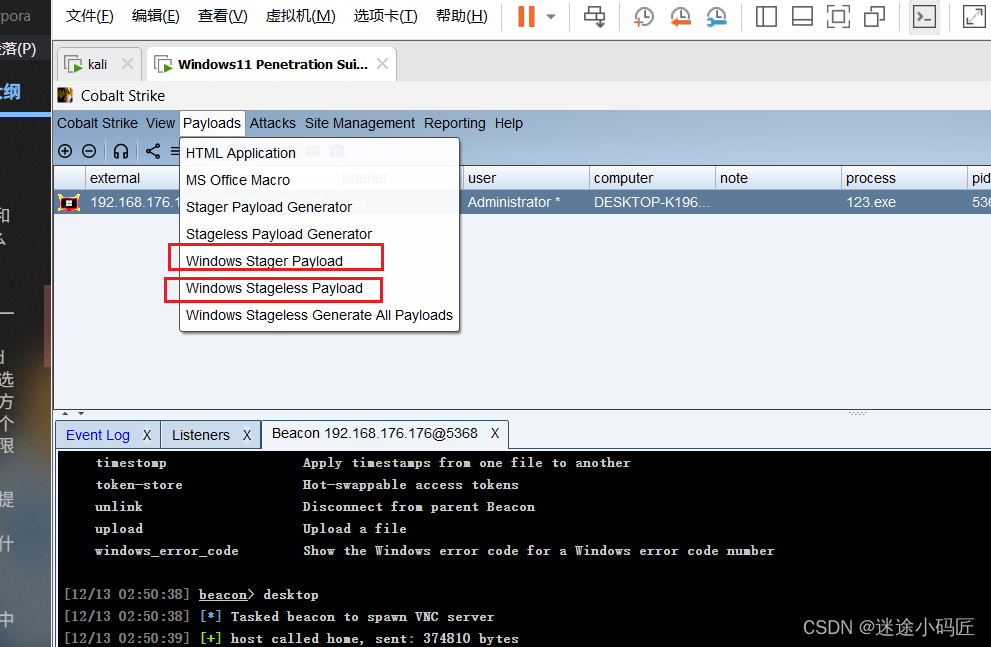Open console view terminal icon

[x=924, y=16]
